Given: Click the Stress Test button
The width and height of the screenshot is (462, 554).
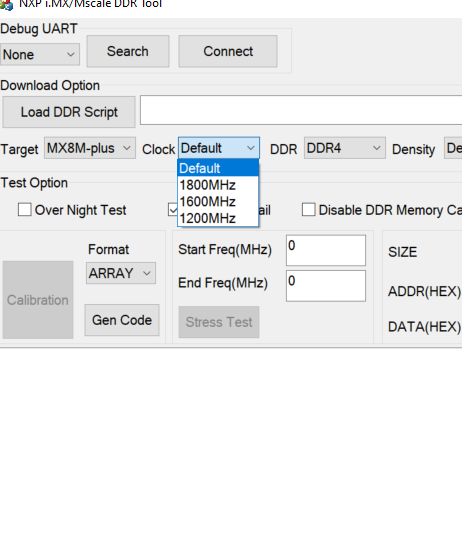Looking at the screenshot, I should (219, 322).
